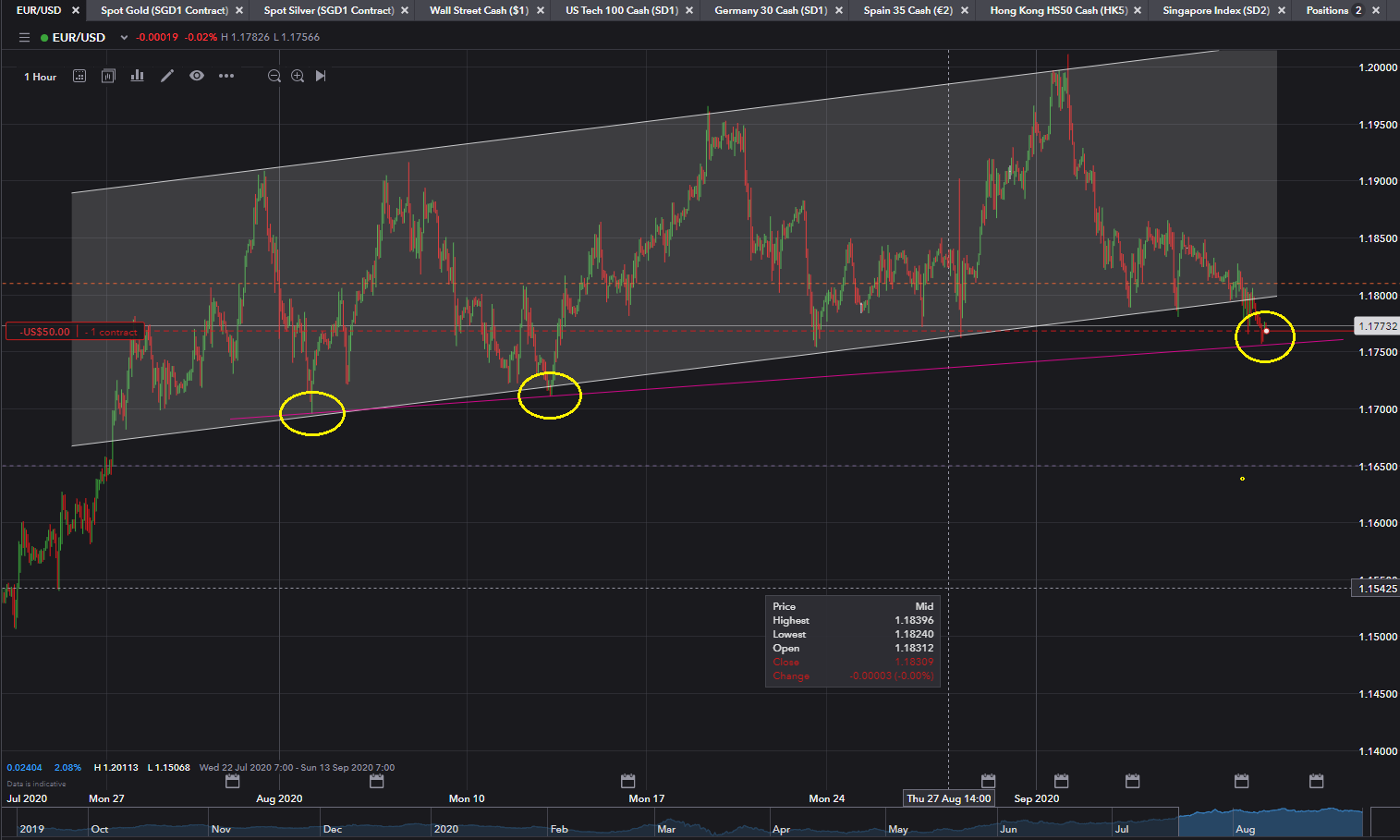1400x840 pixels.
Task: Open the chart layout grid icon
Action: (x=79, y=76)
